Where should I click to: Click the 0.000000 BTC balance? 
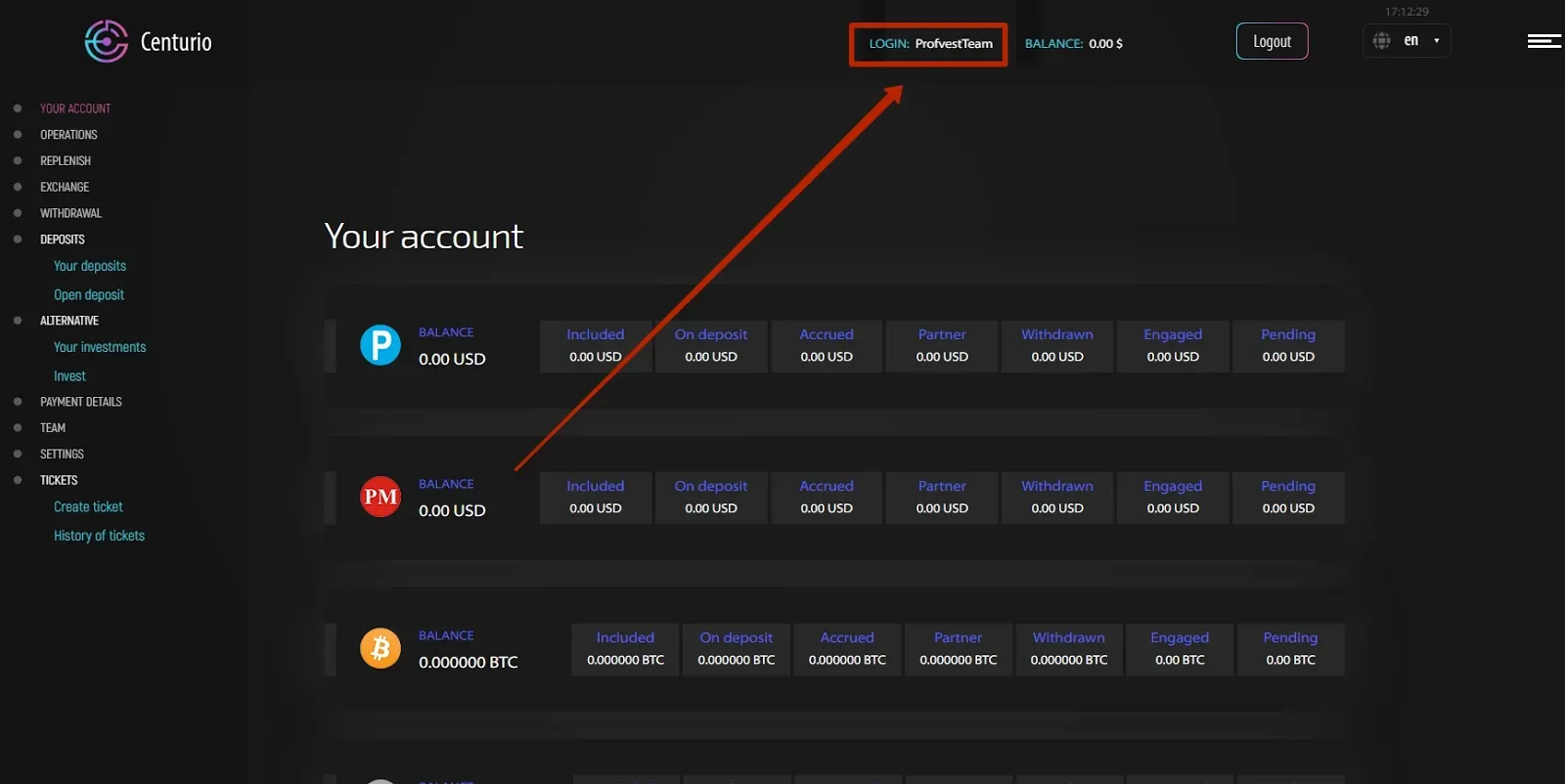click(469, 662)
